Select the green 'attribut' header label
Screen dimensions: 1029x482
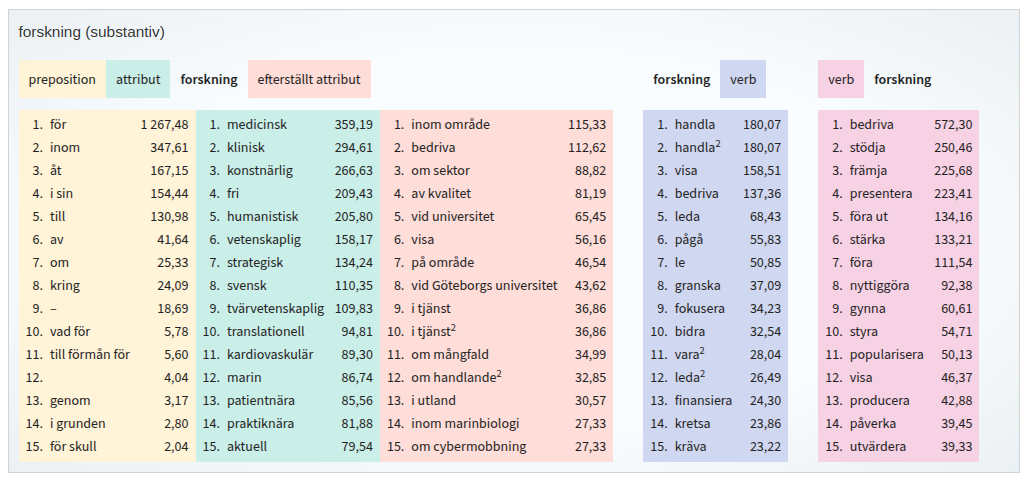coord(138,79)
